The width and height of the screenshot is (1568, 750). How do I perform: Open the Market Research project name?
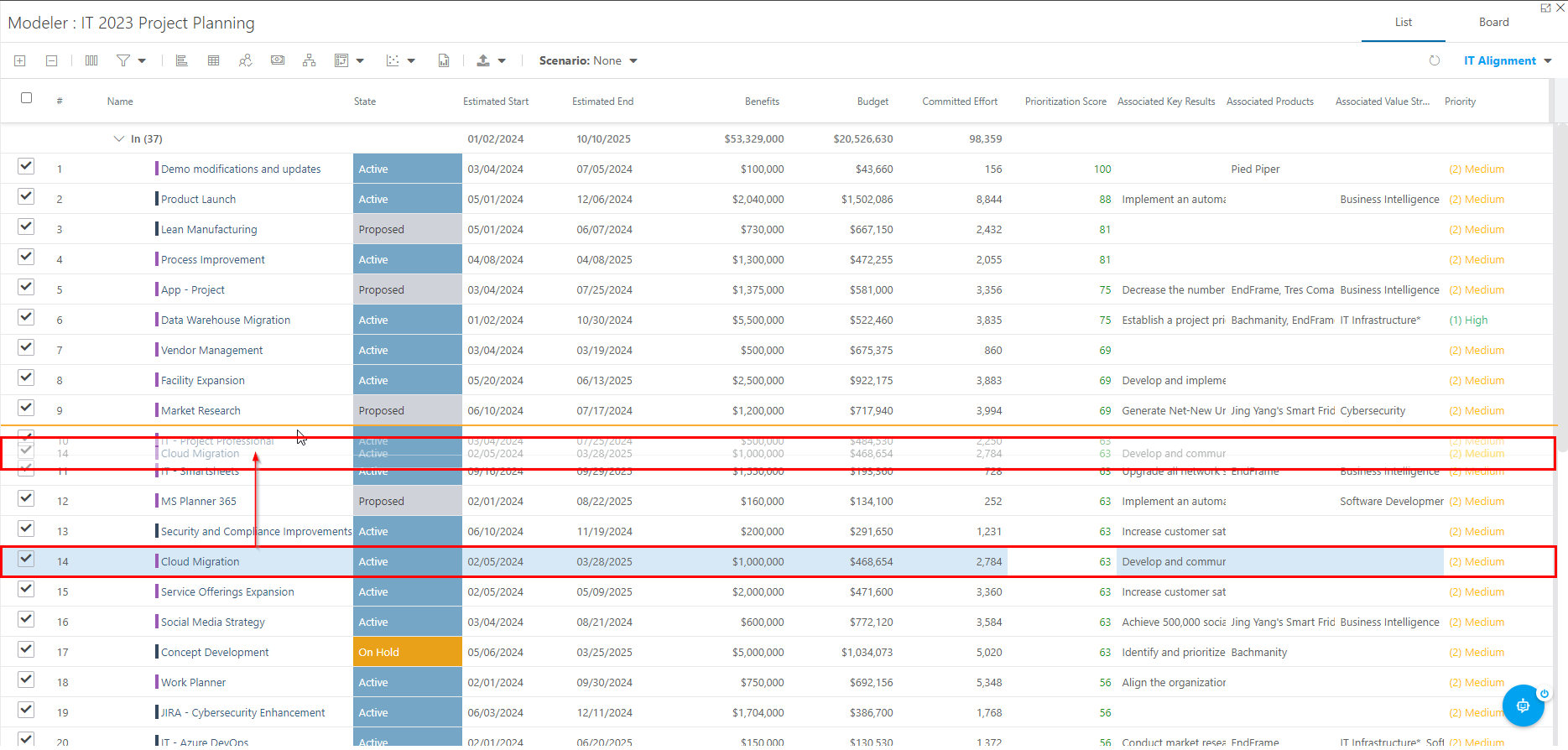click(x=201, y=411)
